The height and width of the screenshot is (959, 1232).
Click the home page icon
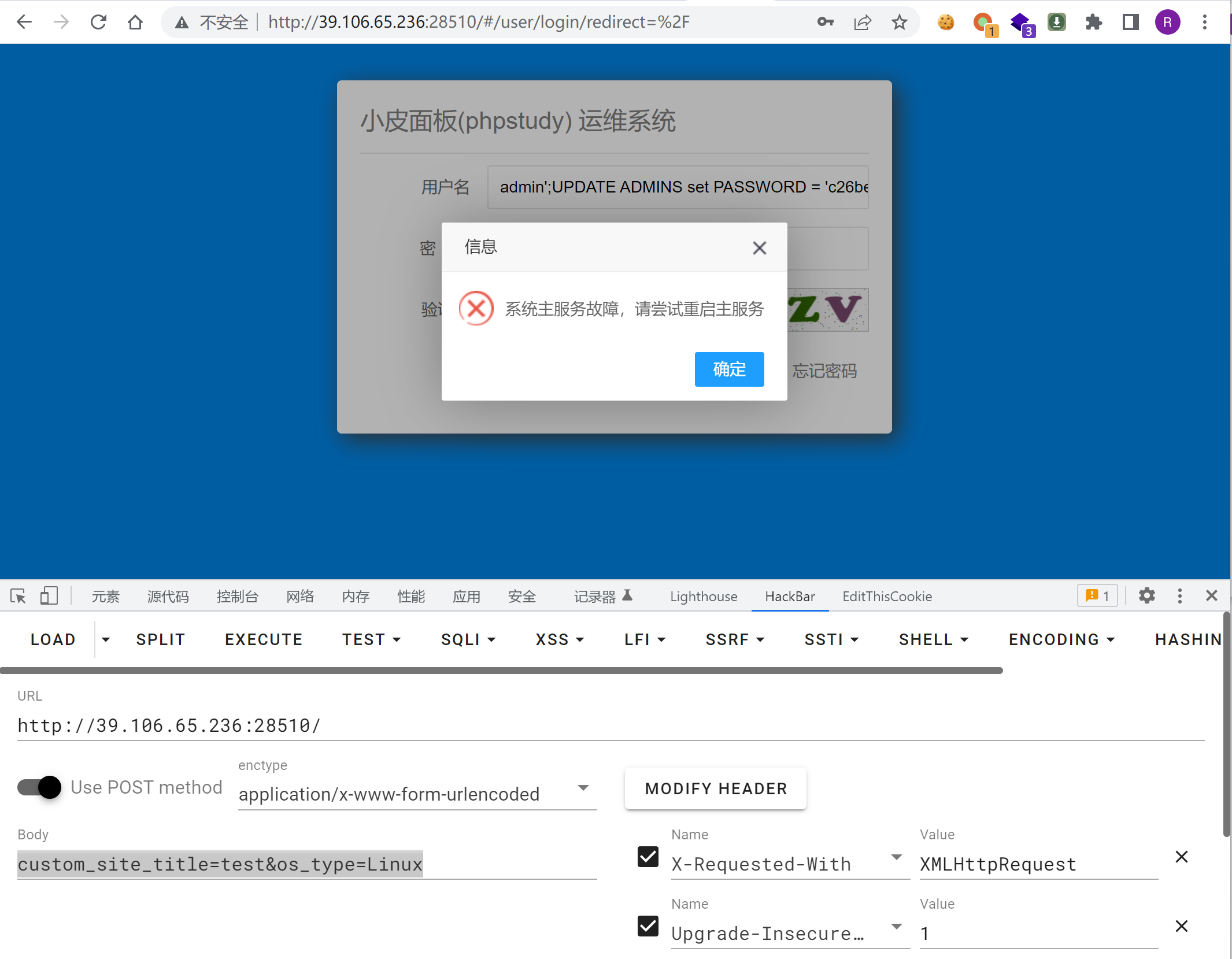pyautogui.click(x=135, y=23)
